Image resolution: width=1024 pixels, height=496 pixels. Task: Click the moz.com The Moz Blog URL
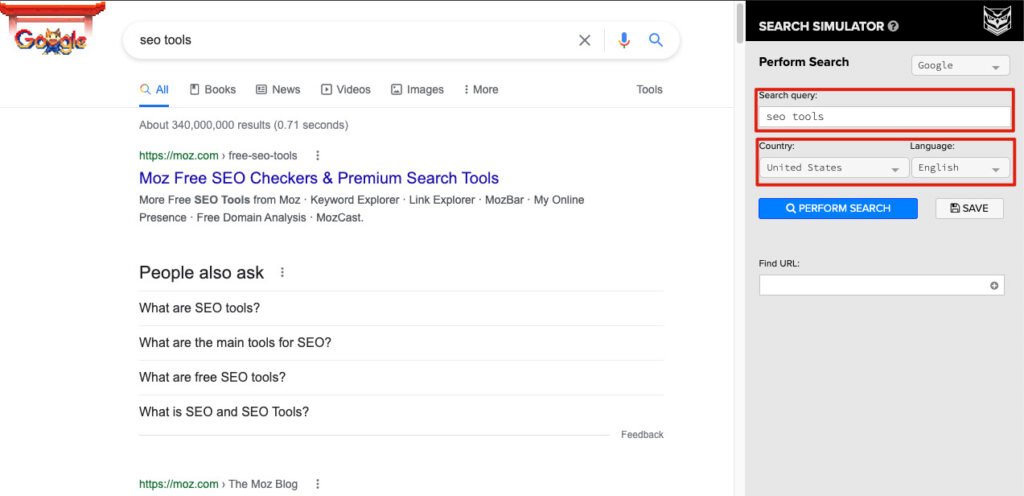pyautogui.click(x=218, y=484)
